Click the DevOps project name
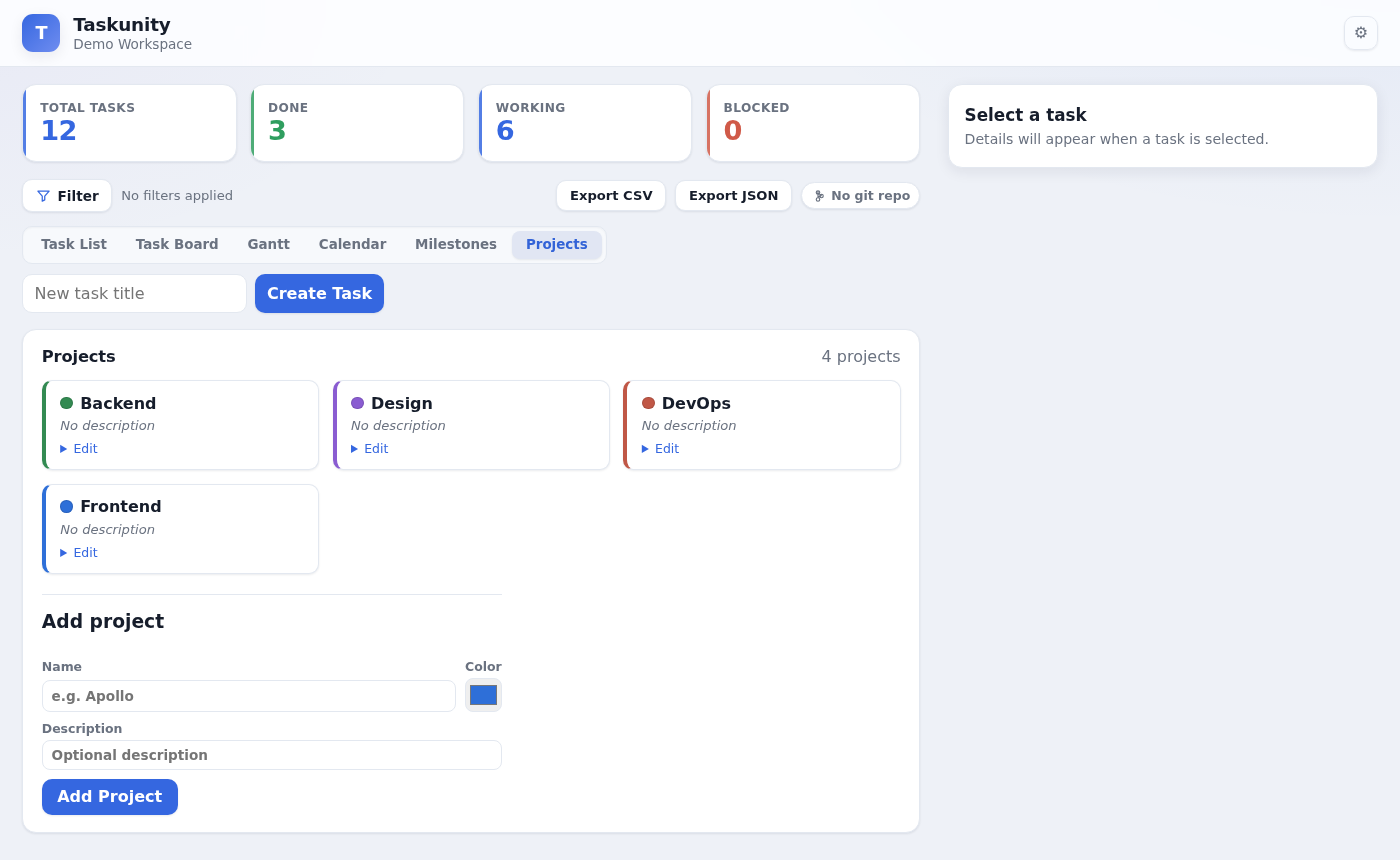 696,404
